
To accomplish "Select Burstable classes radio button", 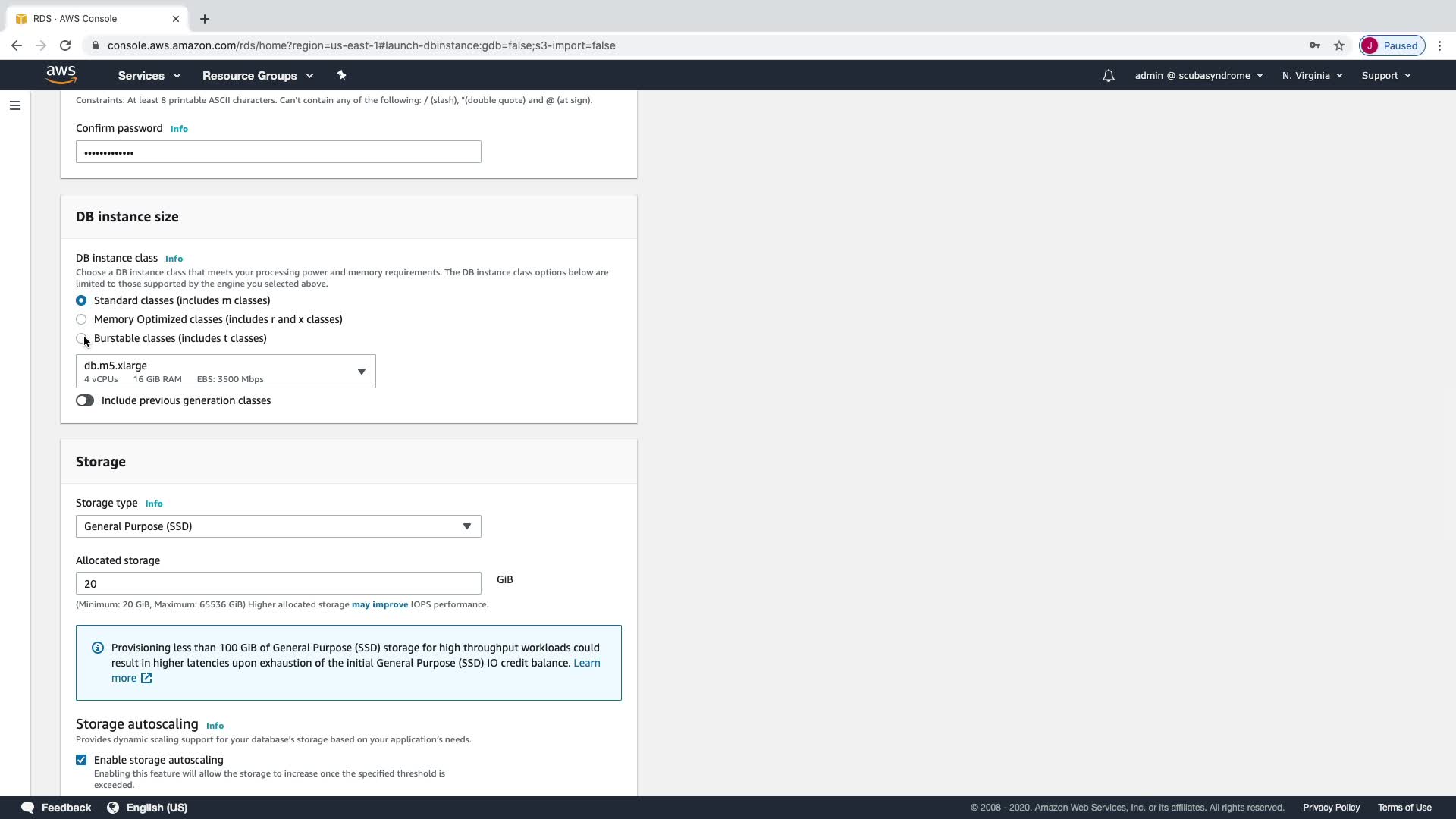I will tap(81, 338).
